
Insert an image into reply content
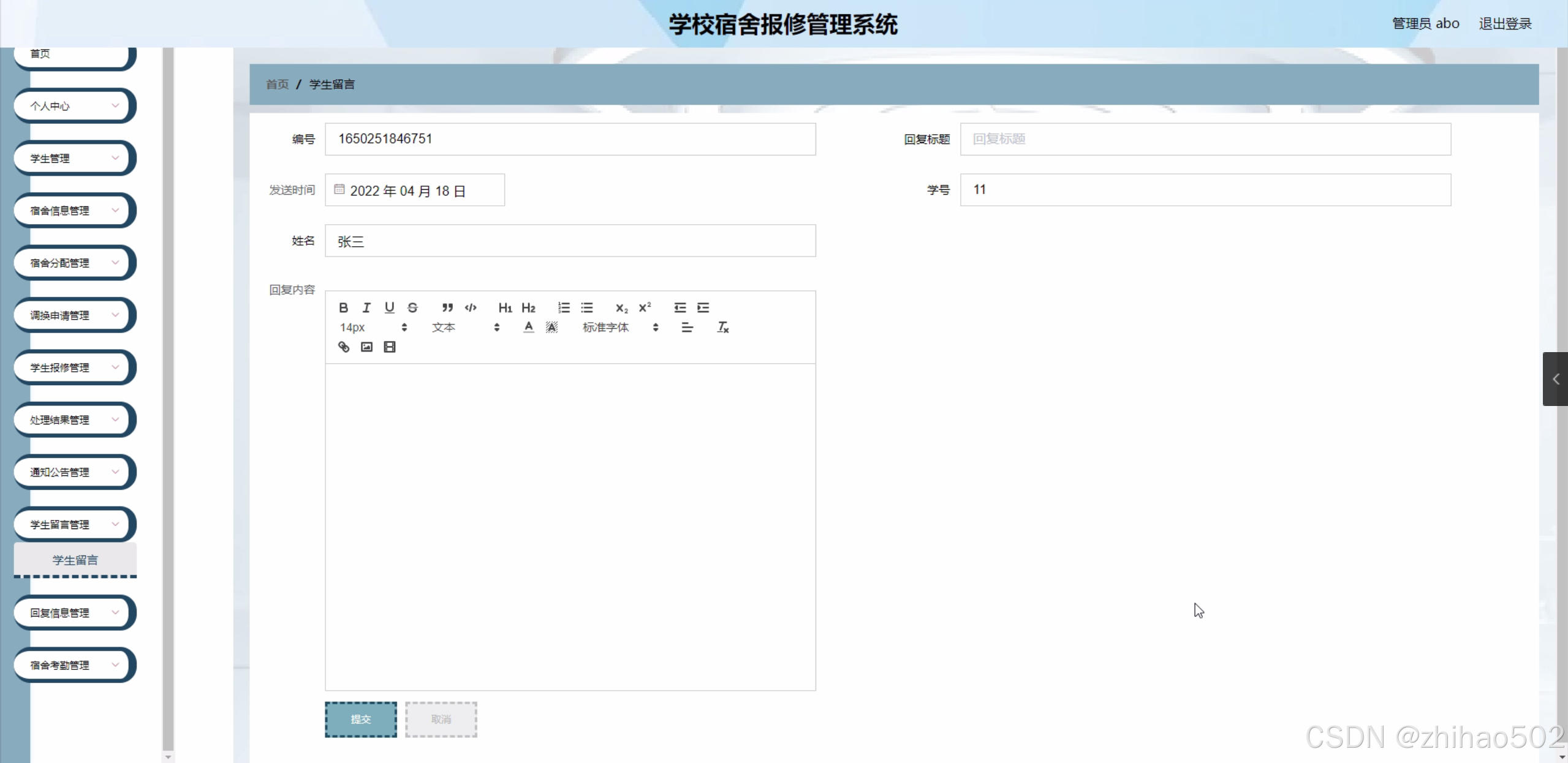coord(366,347)
